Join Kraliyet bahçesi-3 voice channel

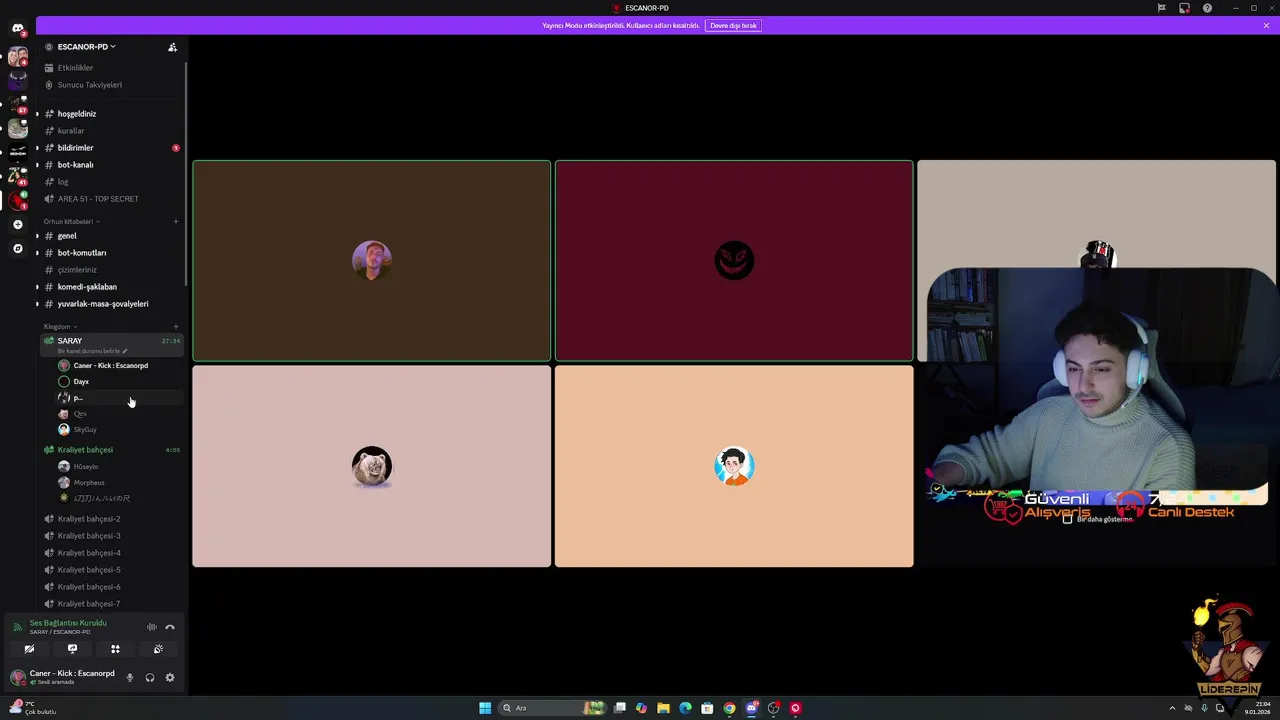pyautogui.click(x=89, y=536)
